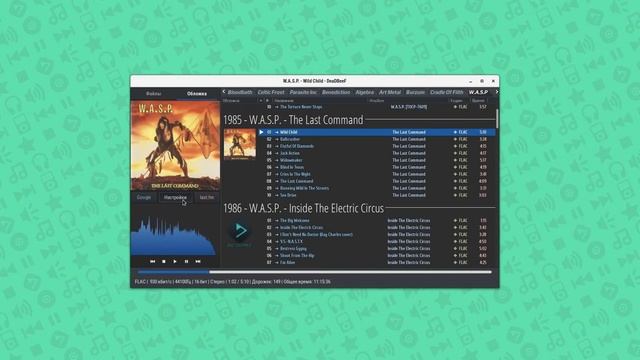Select track 04 9.5.-N.A.S.T.Y.
The height and width of the screenshot is (360, 640).
(377, 242)
